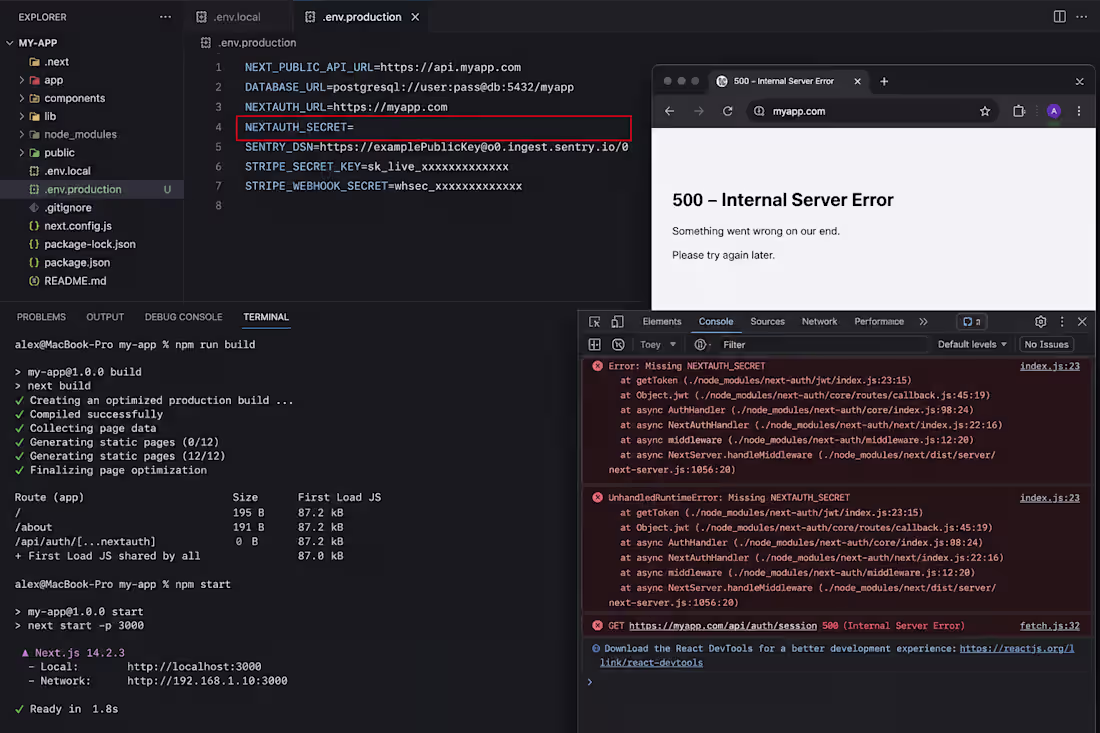This screenshot has height=733, width=1100.
Task: Open the PROBLEMS panel tab
Action: 41,317
